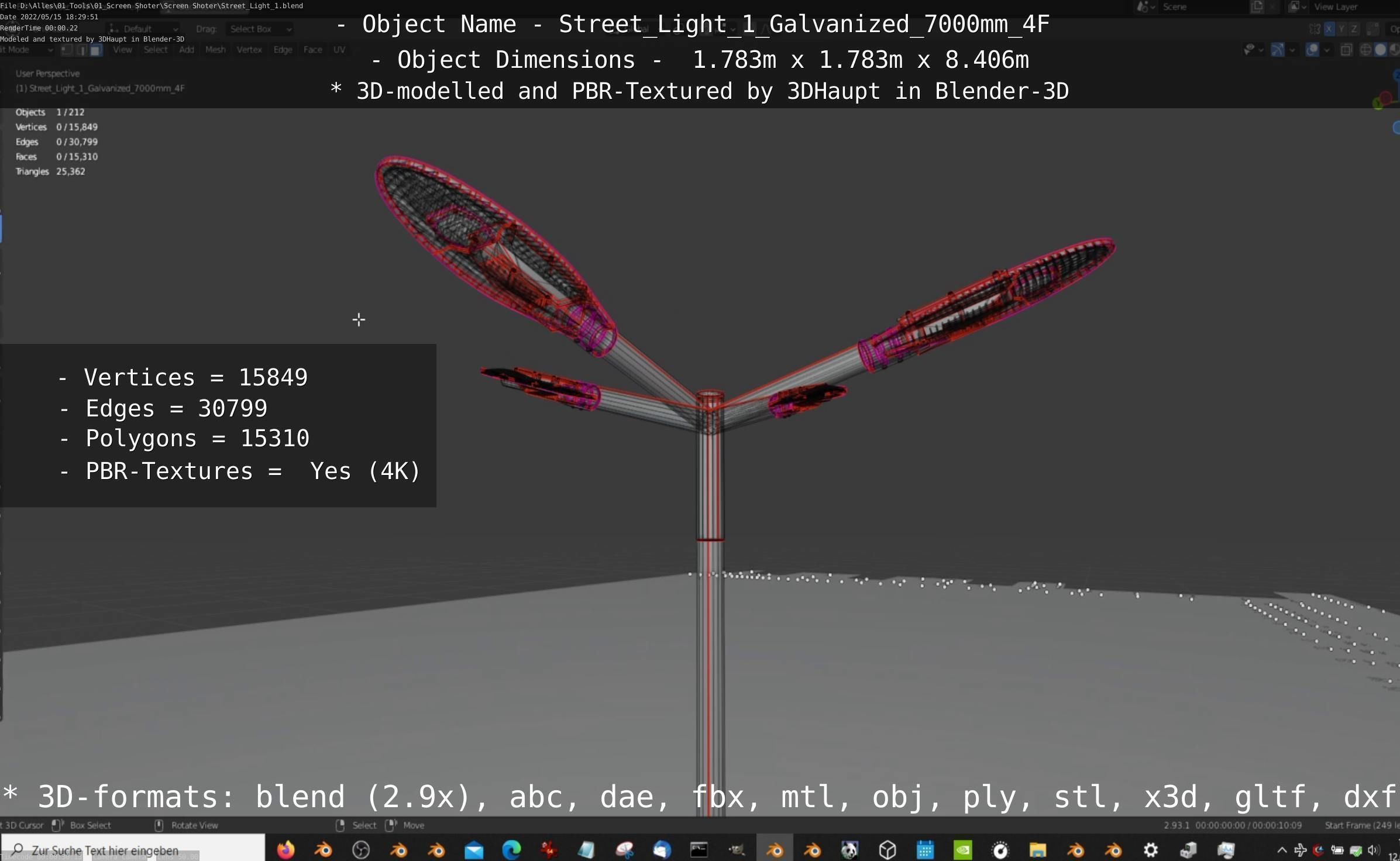The width and height of the screenshot is (1400, 861).
Task: Open Firefox from the taskbar
Action: coord(285,849)
